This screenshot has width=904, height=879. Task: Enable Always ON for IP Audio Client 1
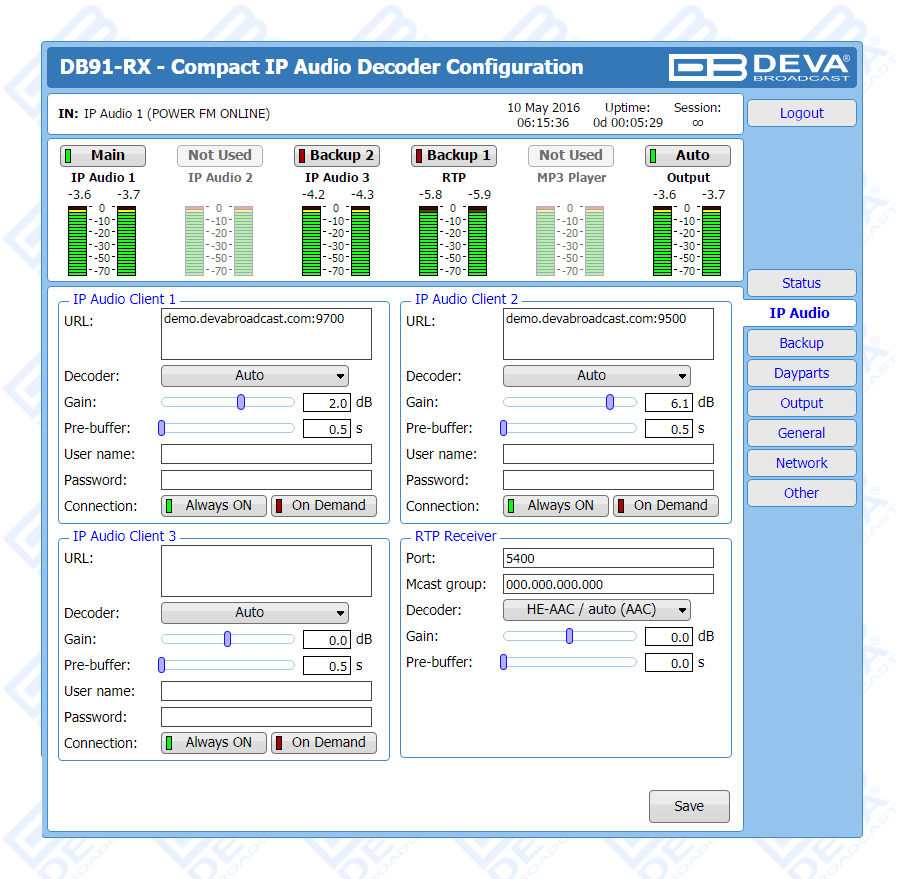(x=214, y=506)
